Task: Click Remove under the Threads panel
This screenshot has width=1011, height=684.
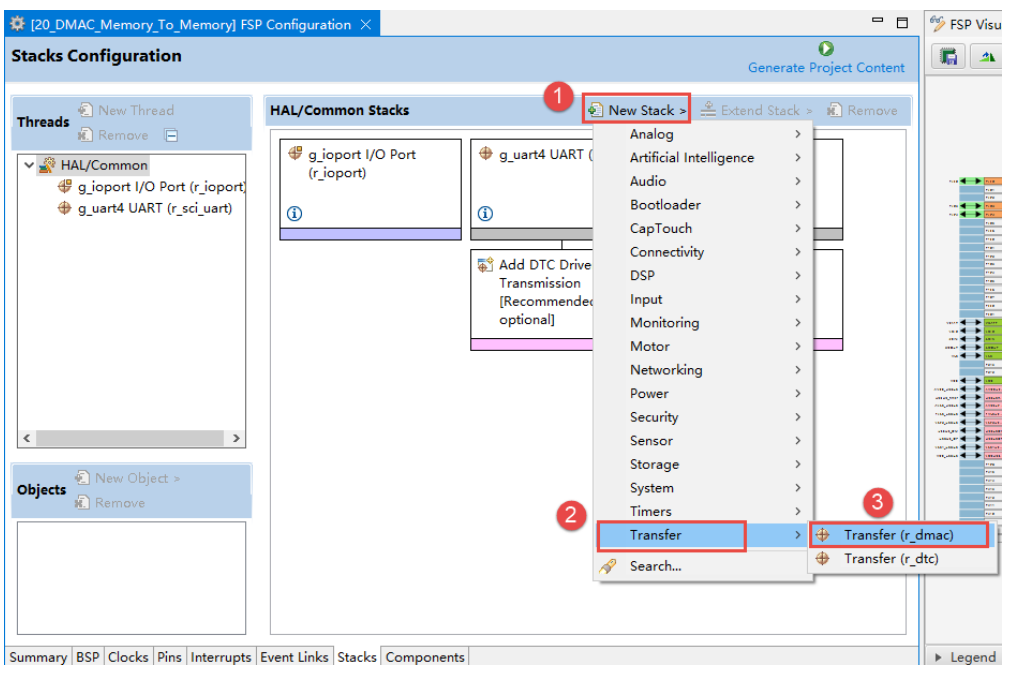Action: tap(113, 135)
